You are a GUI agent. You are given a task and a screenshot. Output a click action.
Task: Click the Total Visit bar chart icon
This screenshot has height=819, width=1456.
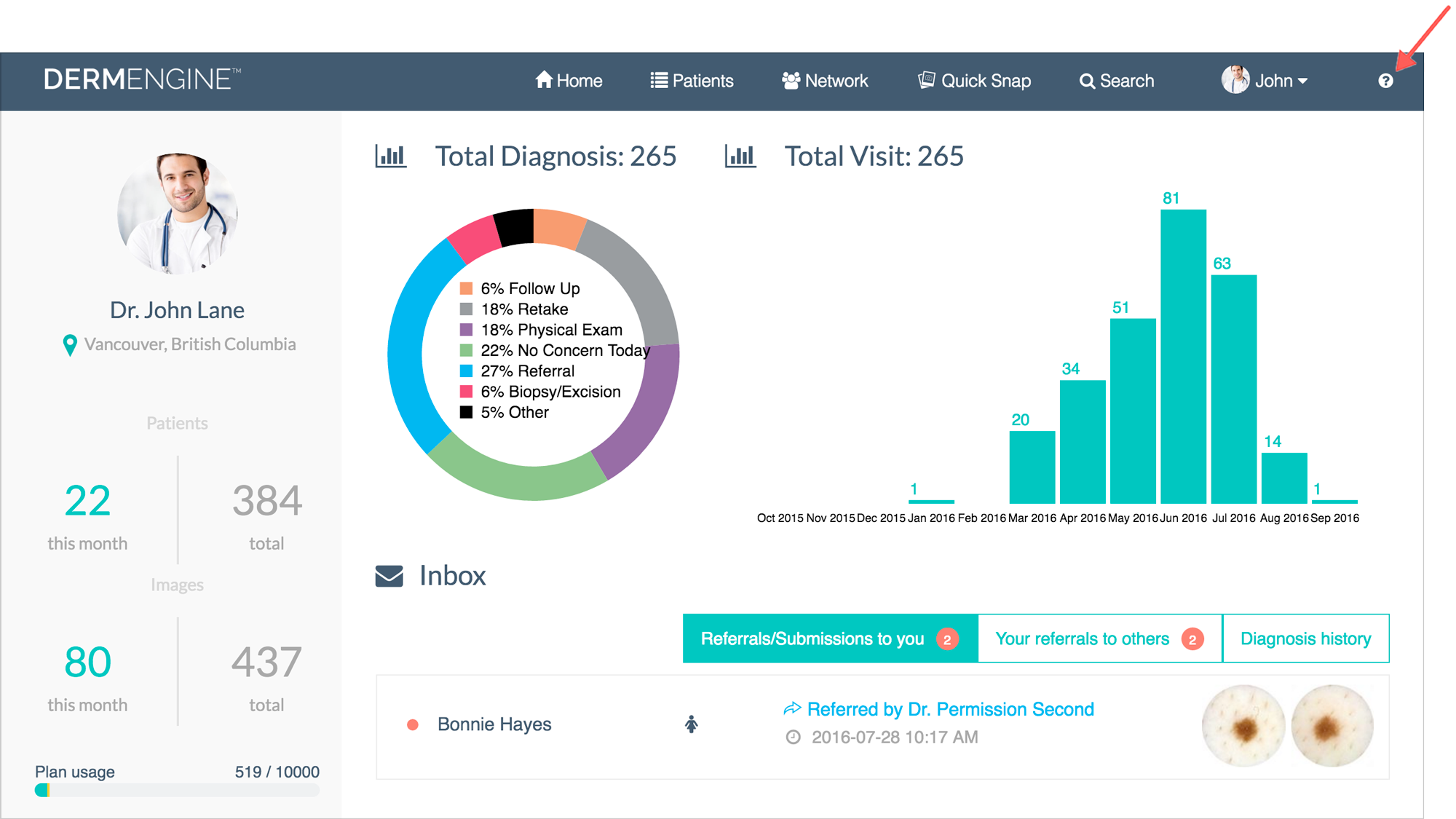pos(740,156)
